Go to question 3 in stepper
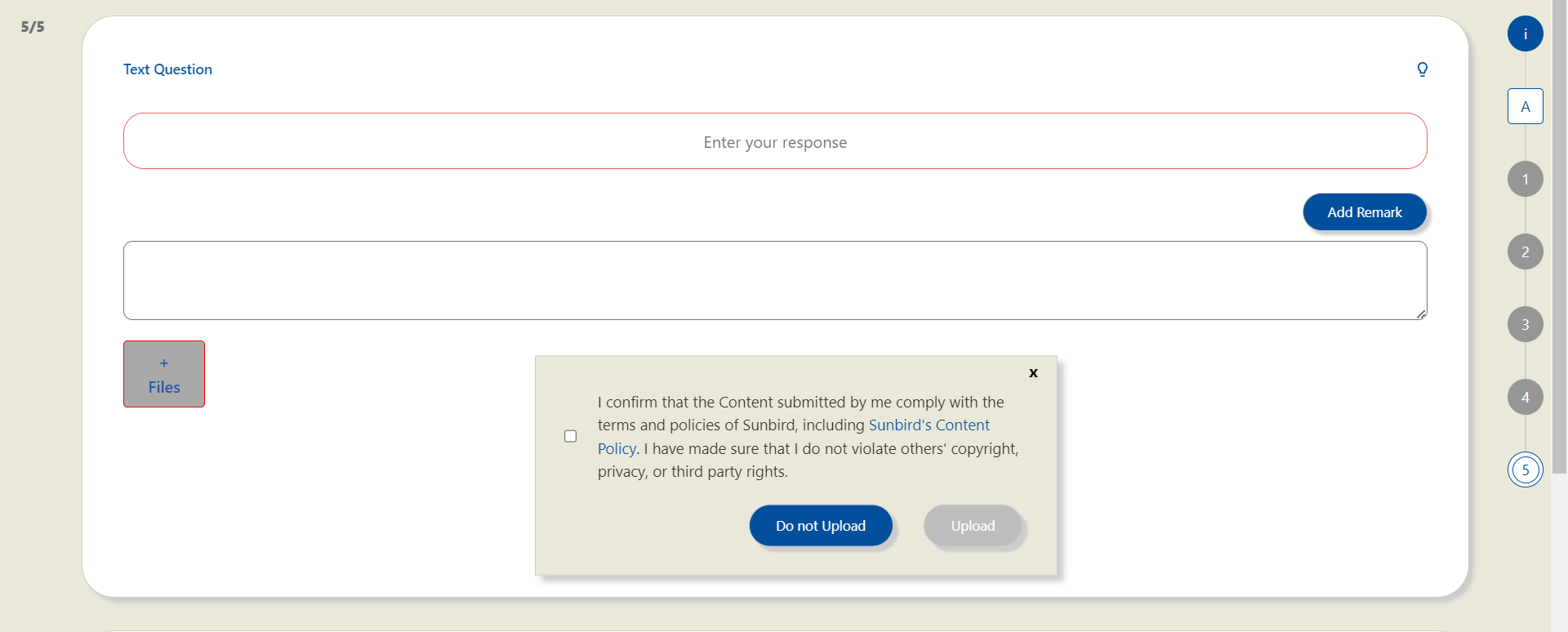Screen dimensions: 1568x632 click(1525, 324)
